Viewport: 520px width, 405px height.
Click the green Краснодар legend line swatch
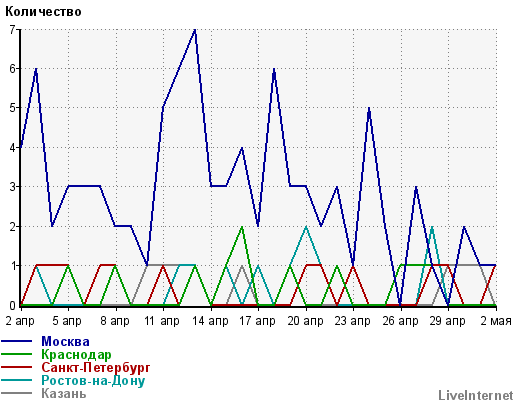tap(16, 355)
